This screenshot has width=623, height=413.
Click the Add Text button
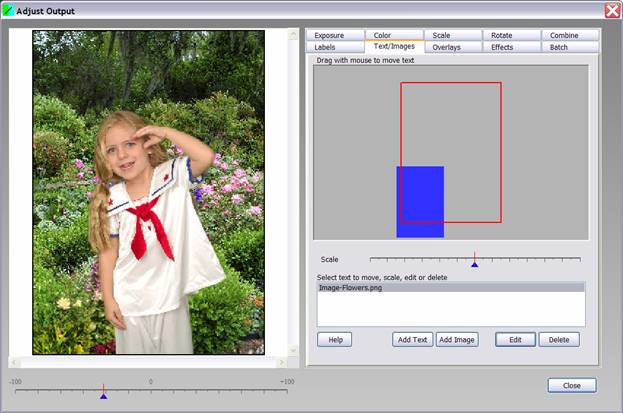point(412,340)
